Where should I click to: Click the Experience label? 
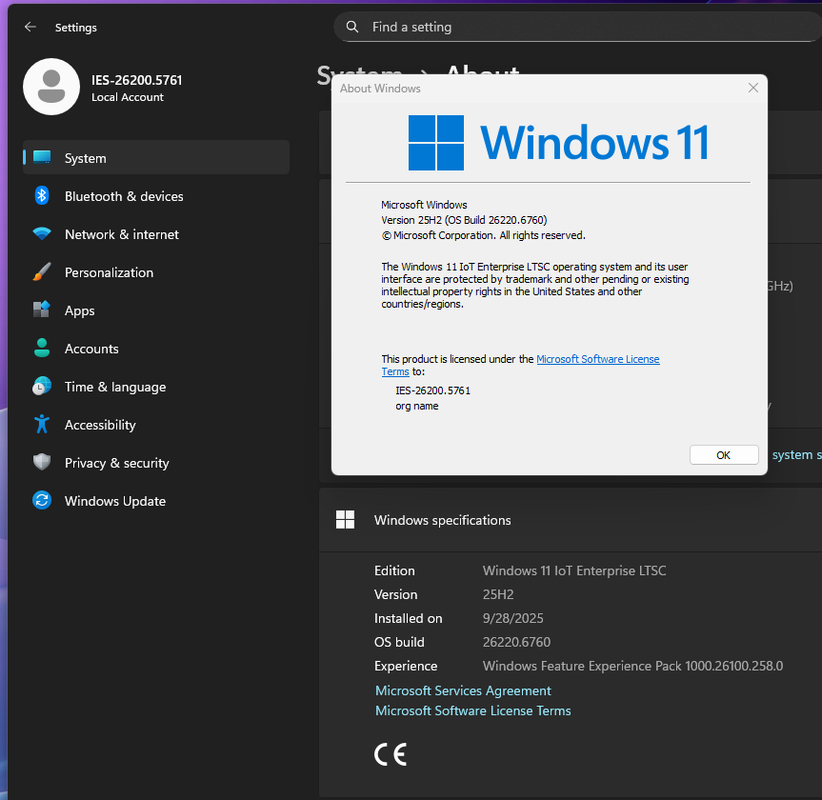tap(406, 666)
